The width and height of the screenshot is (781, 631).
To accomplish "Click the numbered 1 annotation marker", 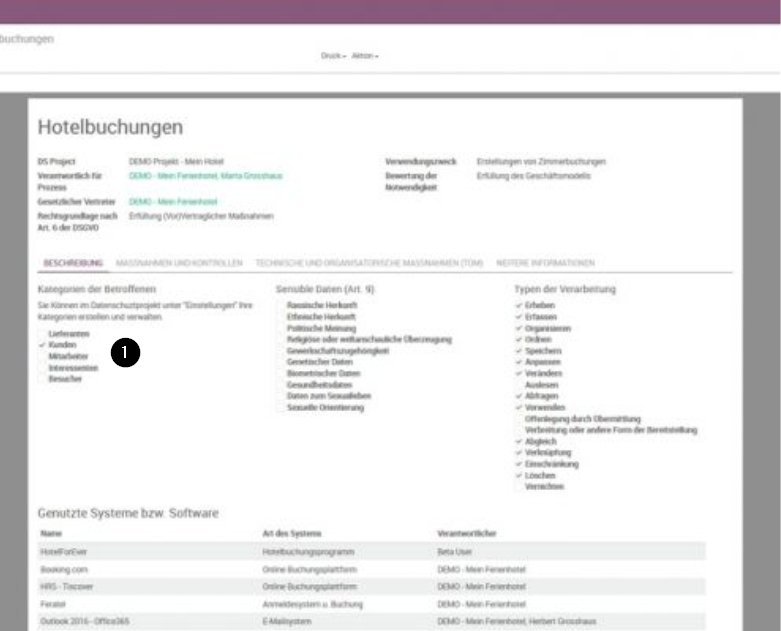I will (124, 352).
